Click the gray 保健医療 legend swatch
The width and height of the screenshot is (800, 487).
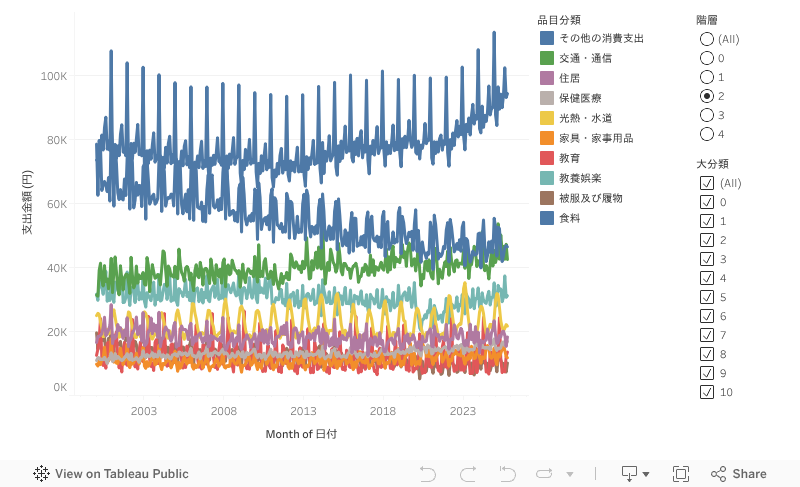point(547,98)
